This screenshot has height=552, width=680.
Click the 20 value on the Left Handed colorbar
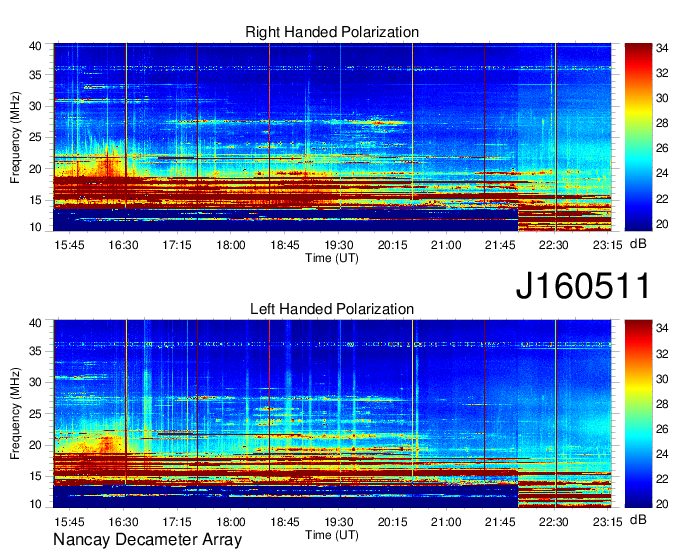click(x=662, y=504)
